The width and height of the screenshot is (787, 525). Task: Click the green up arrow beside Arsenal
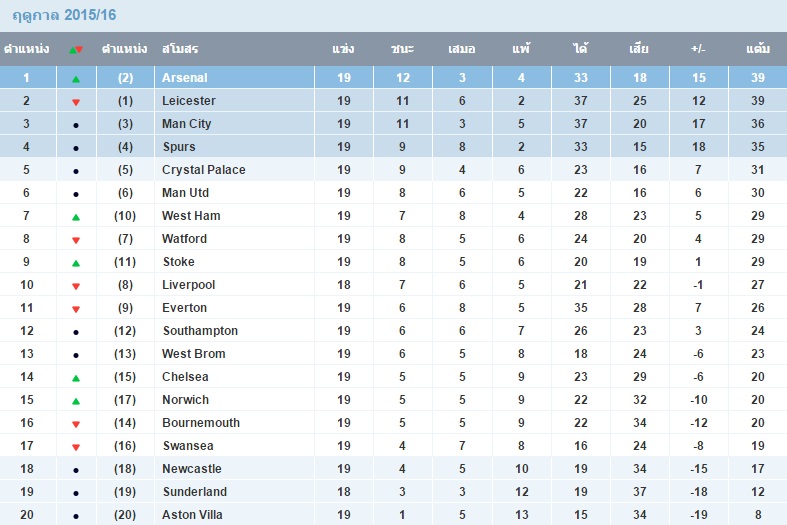(x=76, y=79)
